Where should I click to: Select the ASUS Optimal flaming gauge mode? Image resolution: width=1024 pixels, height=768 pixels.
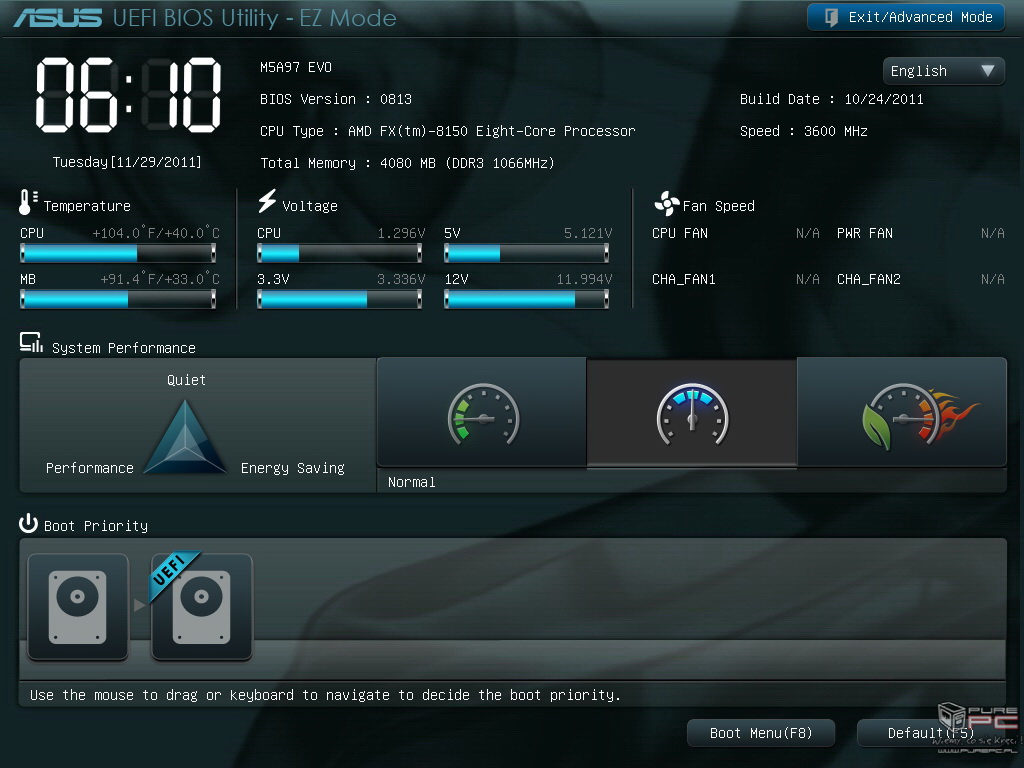[x=902, y=413]
